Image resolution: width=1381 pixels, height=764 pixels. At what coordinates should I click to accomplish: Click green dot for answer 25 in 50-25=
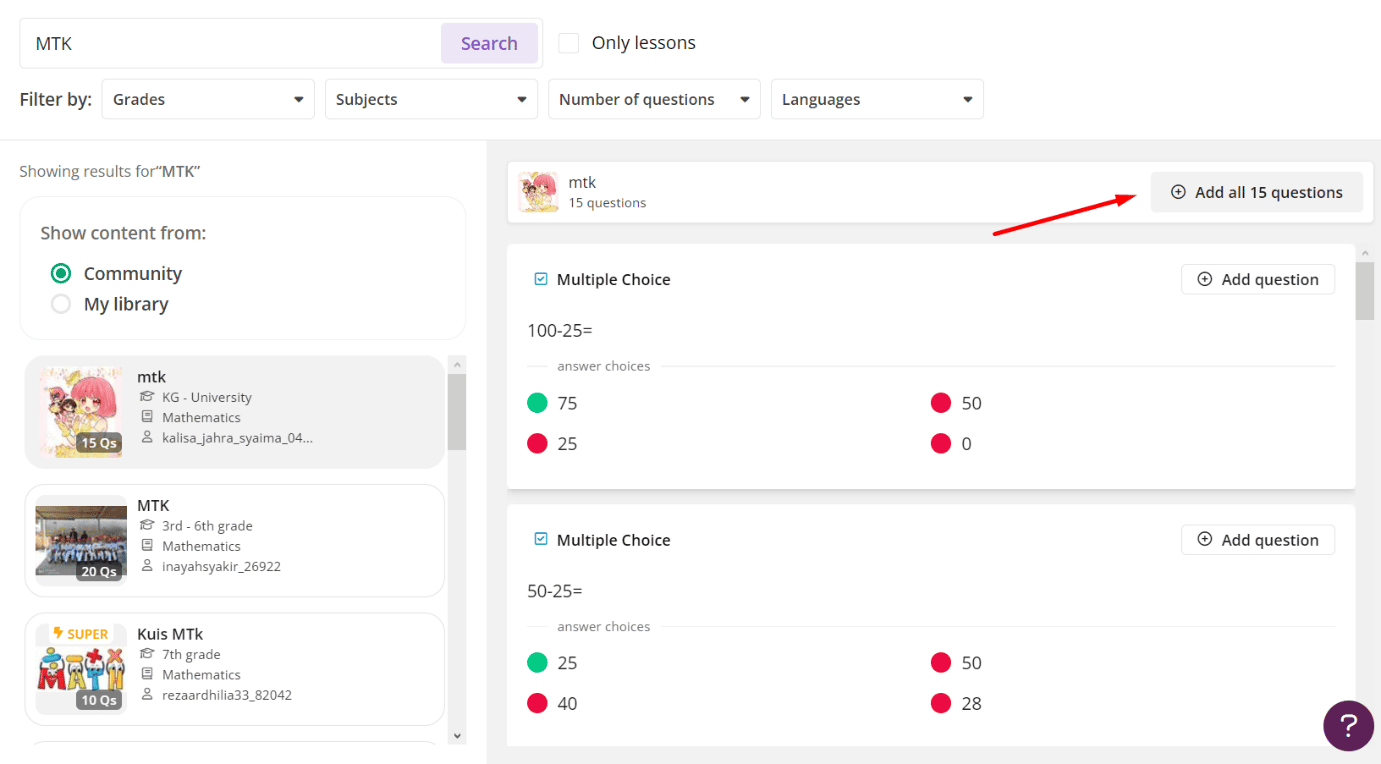pyautogui.click(x=537, y=662)
